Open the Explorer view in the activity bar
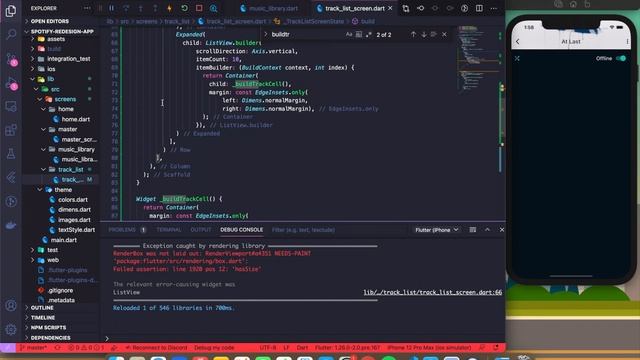 point(11,11)
